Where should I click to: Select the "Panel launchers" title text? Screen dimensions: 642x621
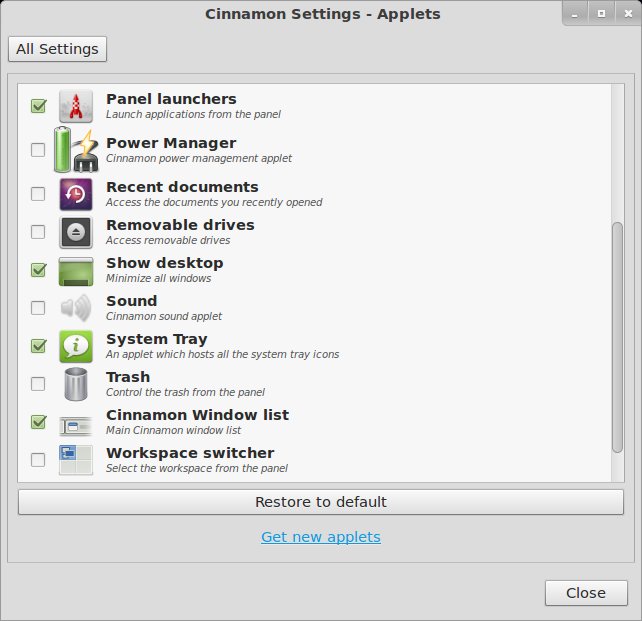tap(171, 99)
